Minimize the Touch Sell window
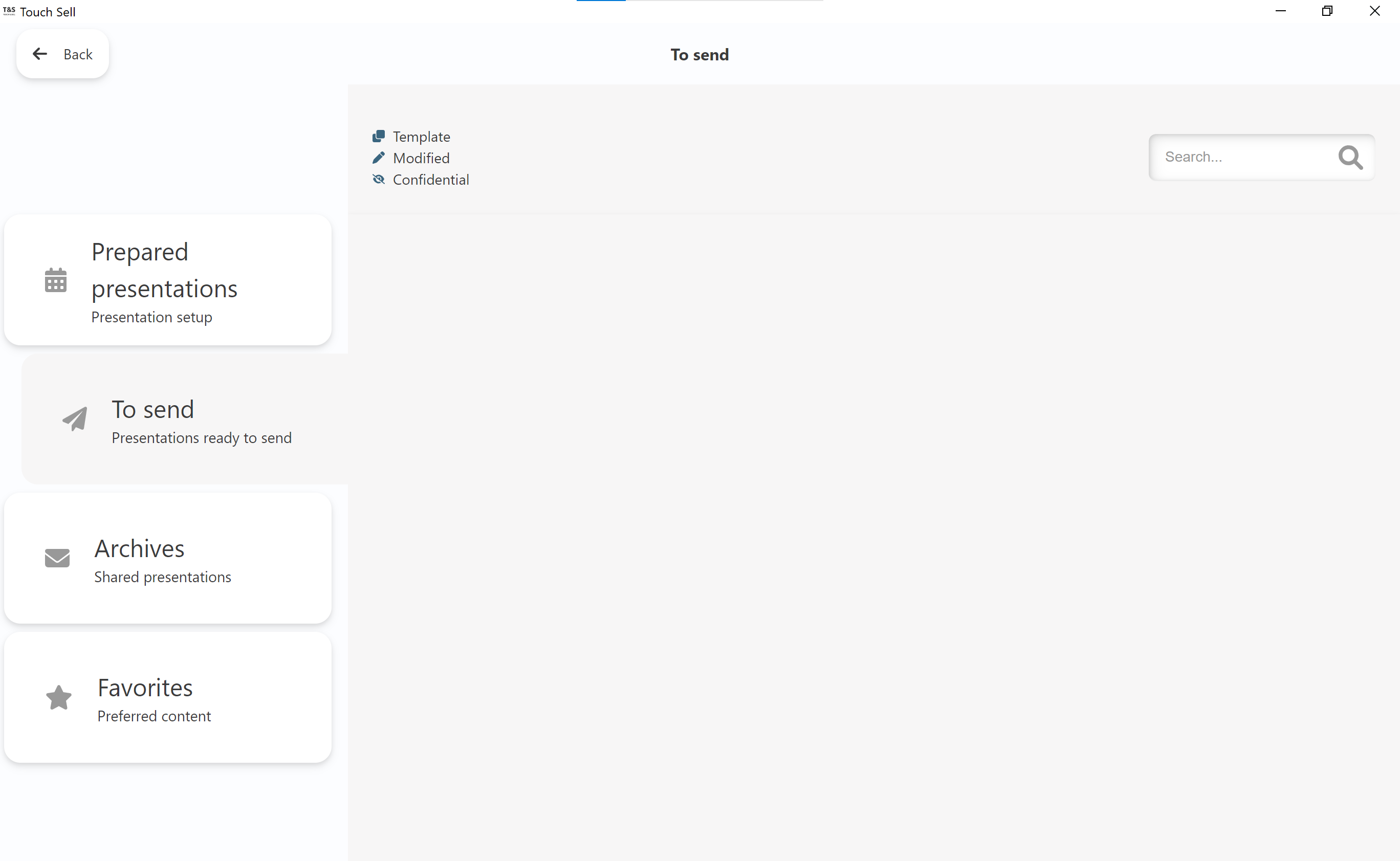Screen dimensions: 1400x861 click(x=1281, y=11)
